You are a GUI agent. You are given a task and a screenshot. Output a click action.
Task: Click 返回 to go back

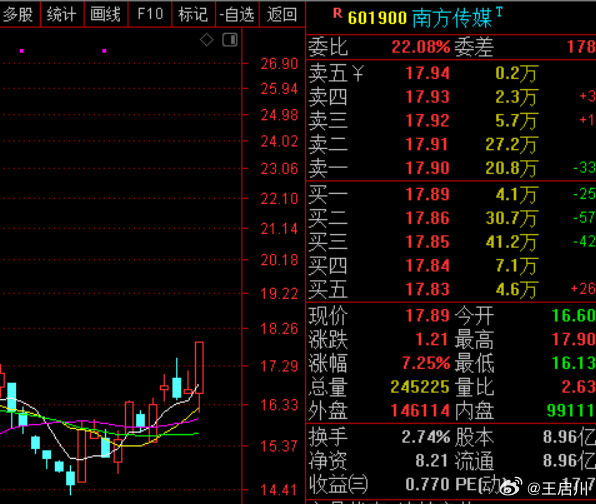pos(282,14)
